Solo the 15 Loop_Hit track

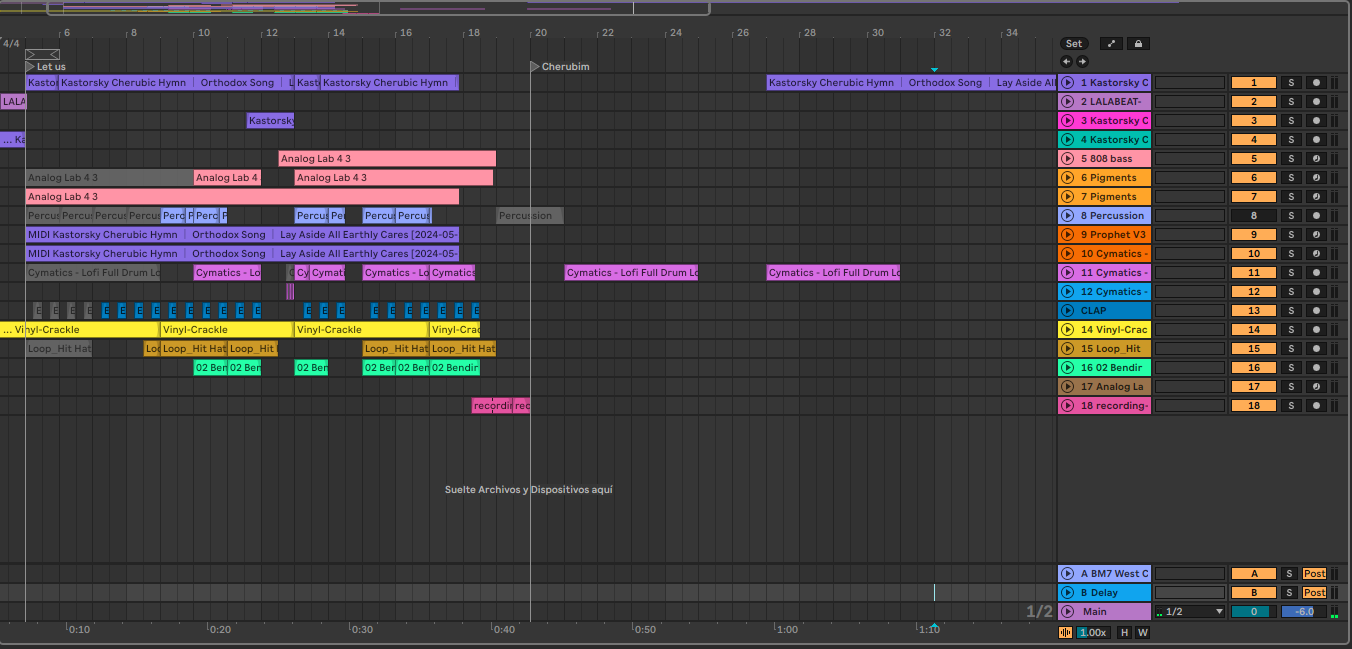(1291, 349)
